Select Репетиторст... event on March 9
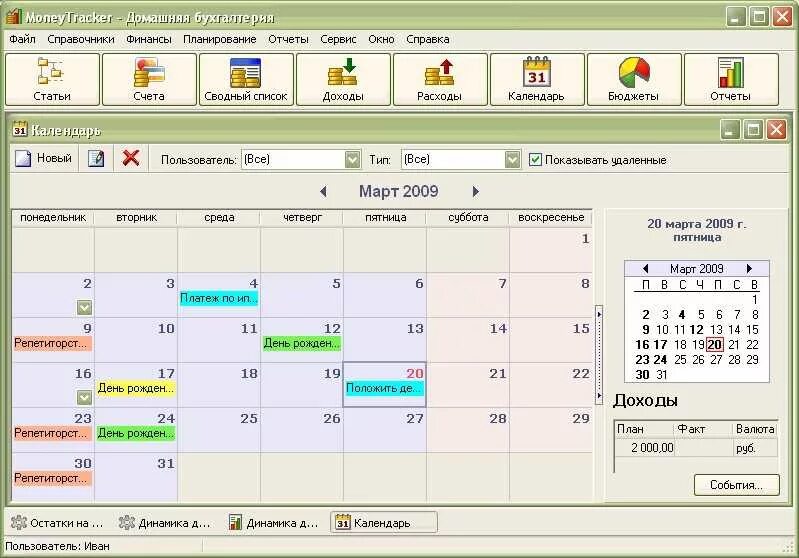This screenshot has width=799, height=558. (x=52, y=343)
